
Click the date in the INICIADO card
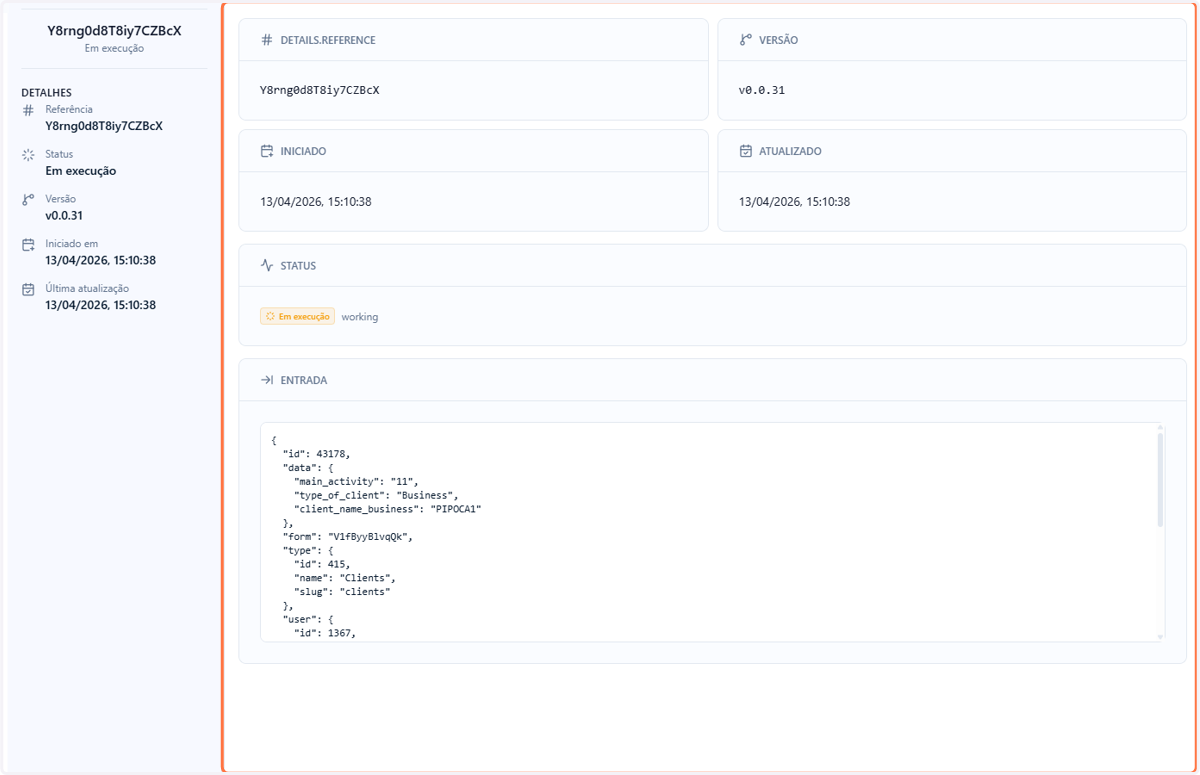[316, 202]
